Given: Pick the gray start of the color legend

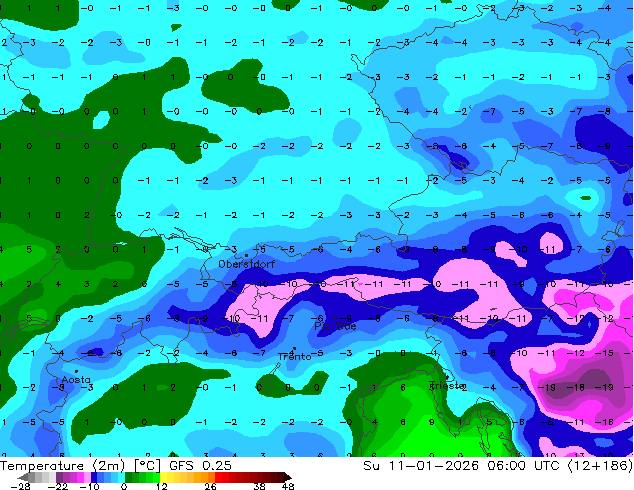Looking at the screenshot, I should pos(23,477).
